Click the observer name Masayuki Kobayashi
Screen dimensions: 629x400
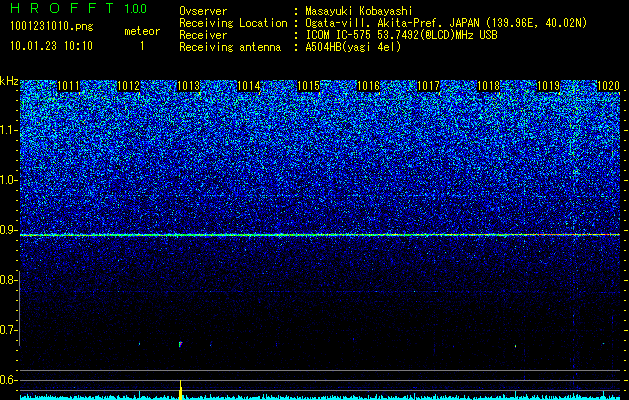coord(359,11)
